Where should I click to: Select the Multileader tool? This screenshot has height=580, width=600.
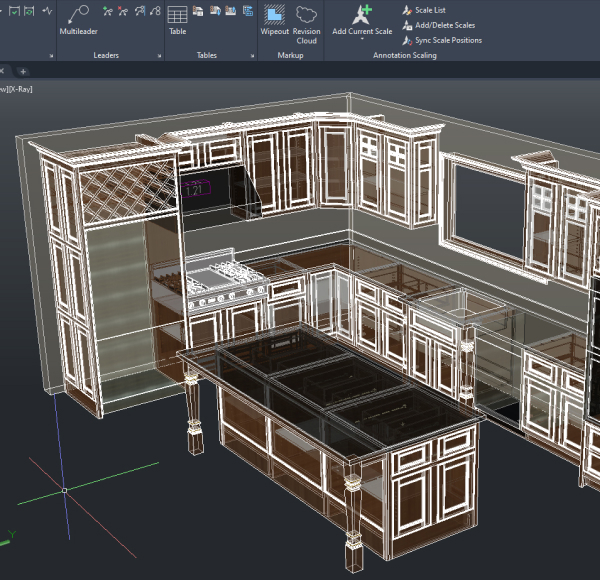click(77, 18)
